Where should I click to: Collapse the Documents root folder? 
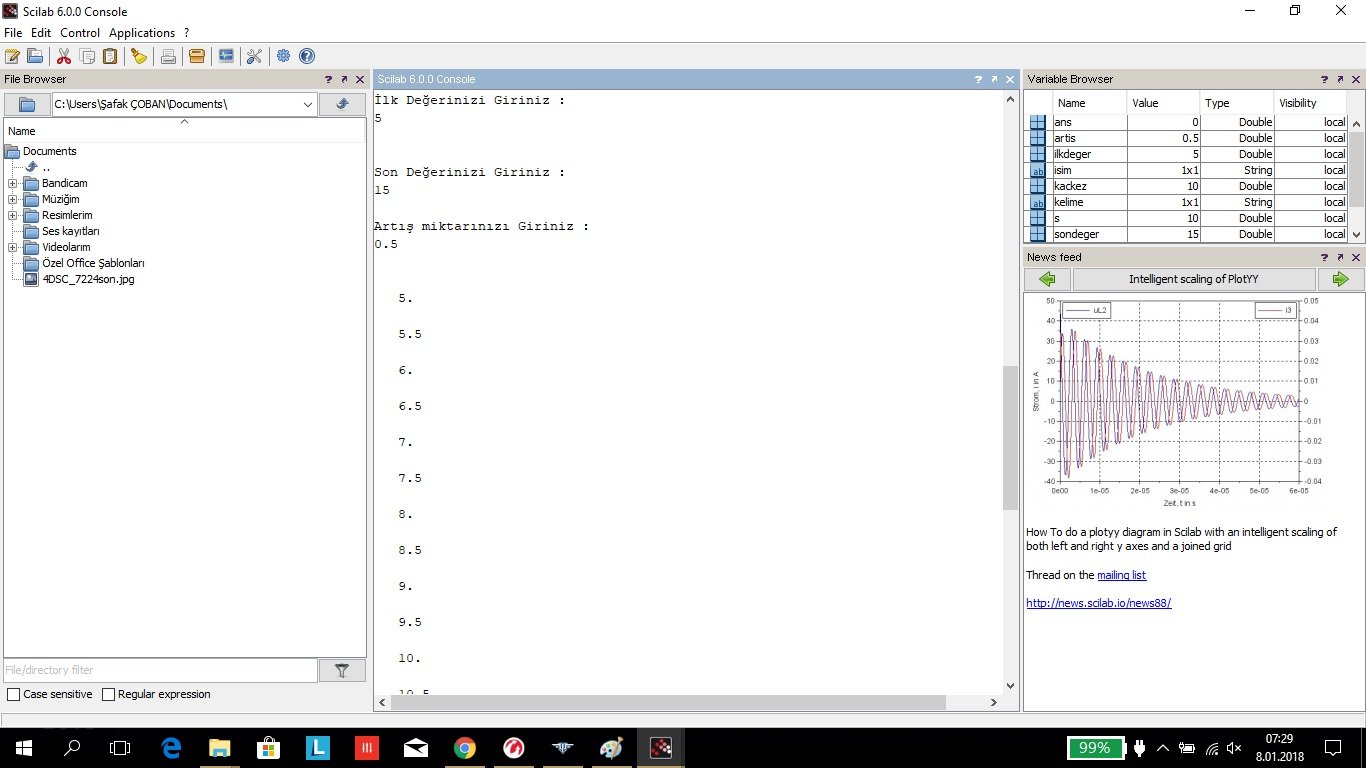tap(12, 152)
